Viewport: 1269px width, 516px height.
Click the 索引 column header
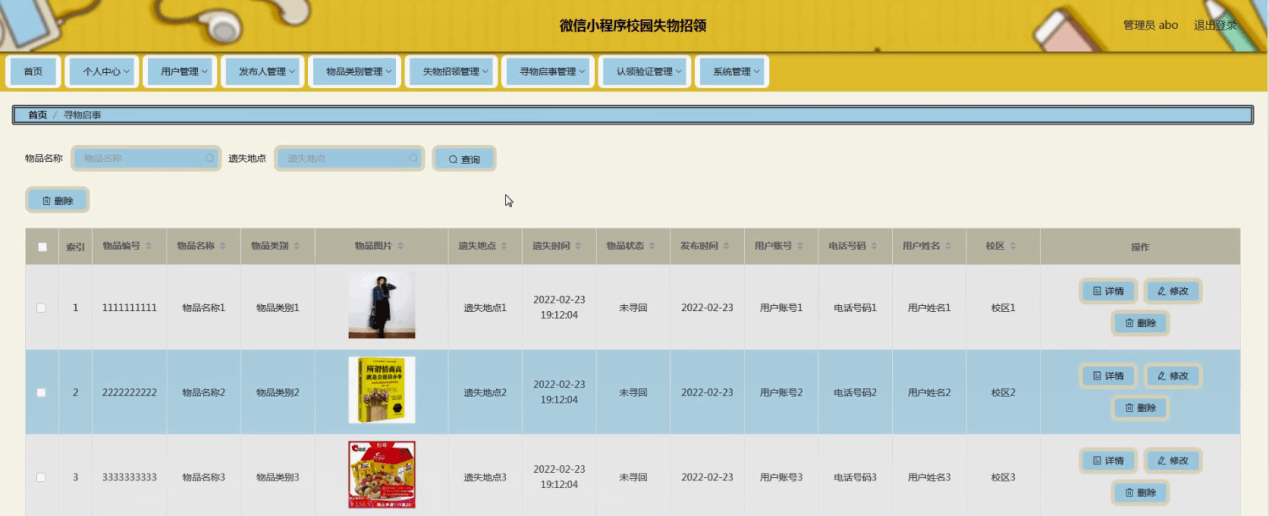point(75,247)
